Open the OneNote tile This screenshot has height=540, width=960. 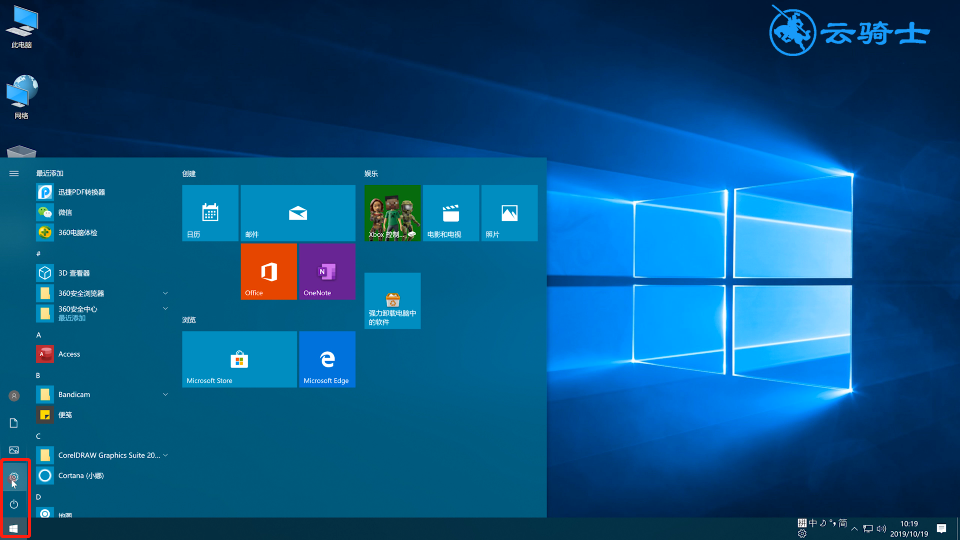327,271
